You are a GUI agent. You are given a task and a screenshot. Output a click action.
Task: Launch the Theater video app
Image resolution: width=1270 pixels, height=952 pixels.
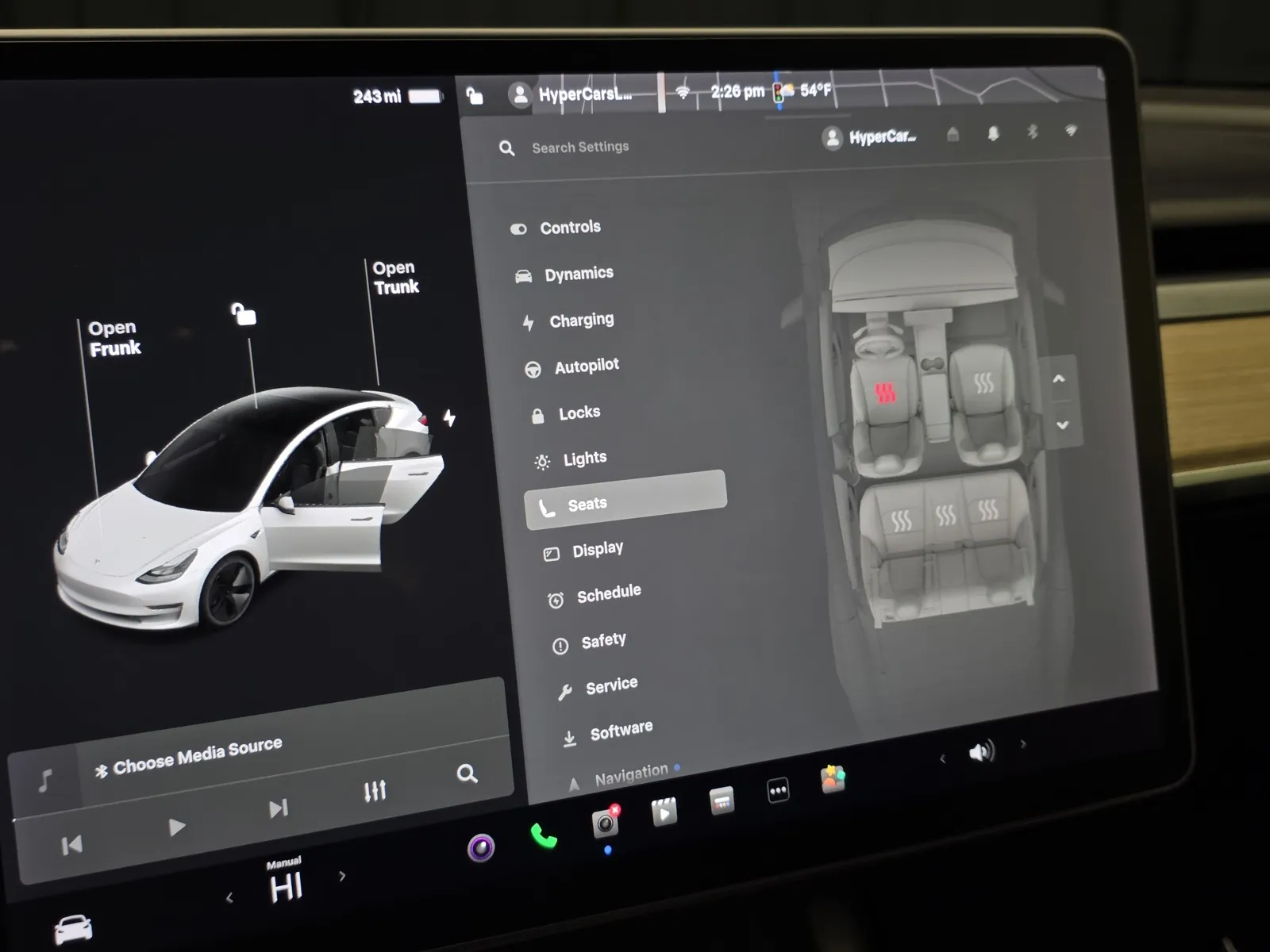tap(664, 812)
